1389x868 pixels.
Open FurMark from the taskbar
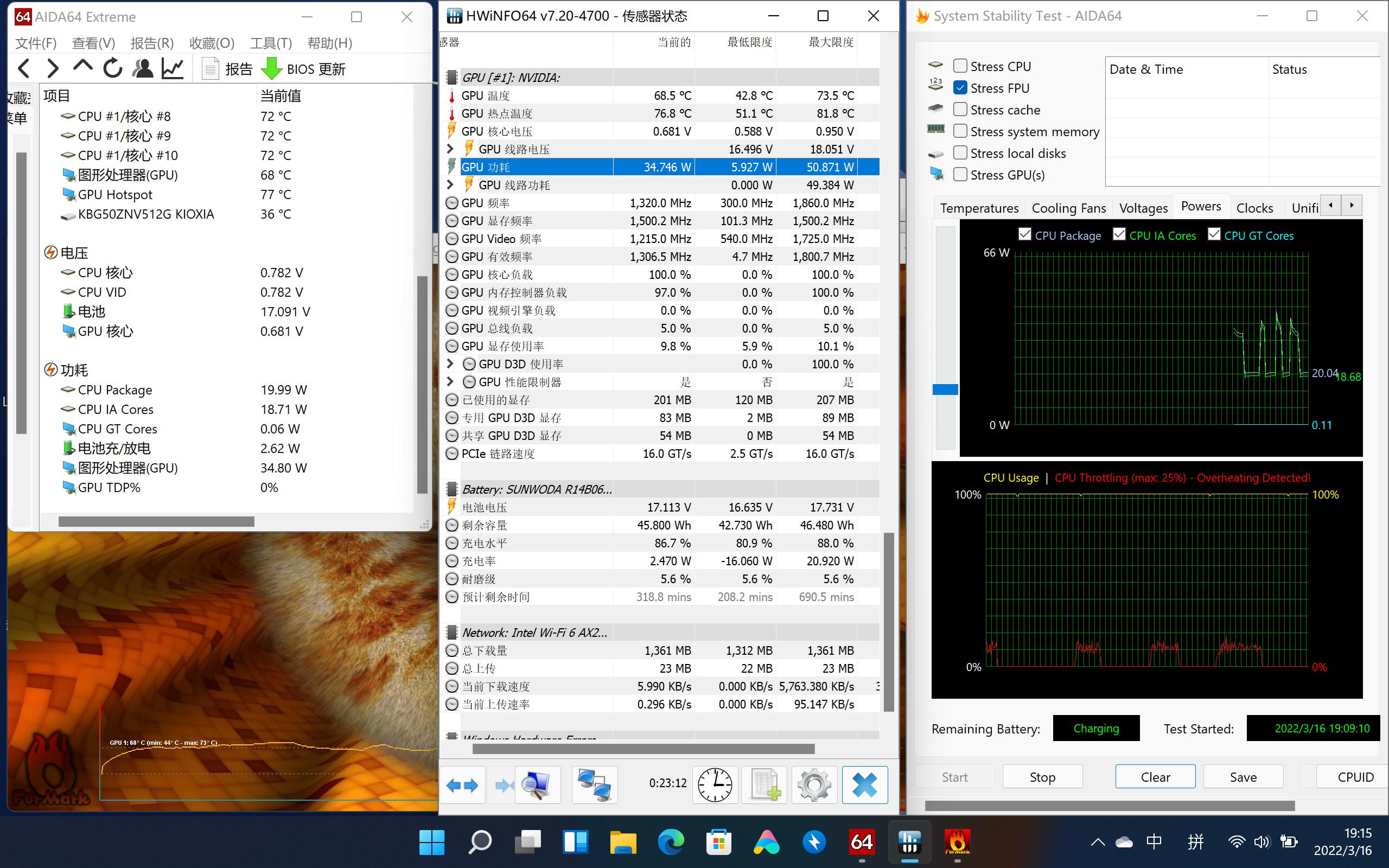click(x=957, y=841)
